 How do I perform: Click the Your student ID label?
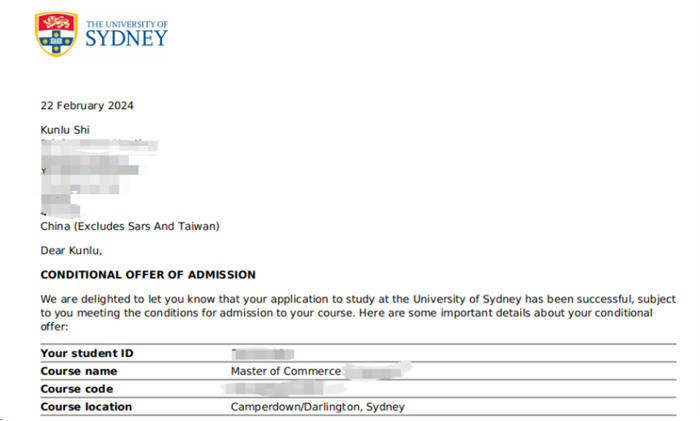pos(87,353)
